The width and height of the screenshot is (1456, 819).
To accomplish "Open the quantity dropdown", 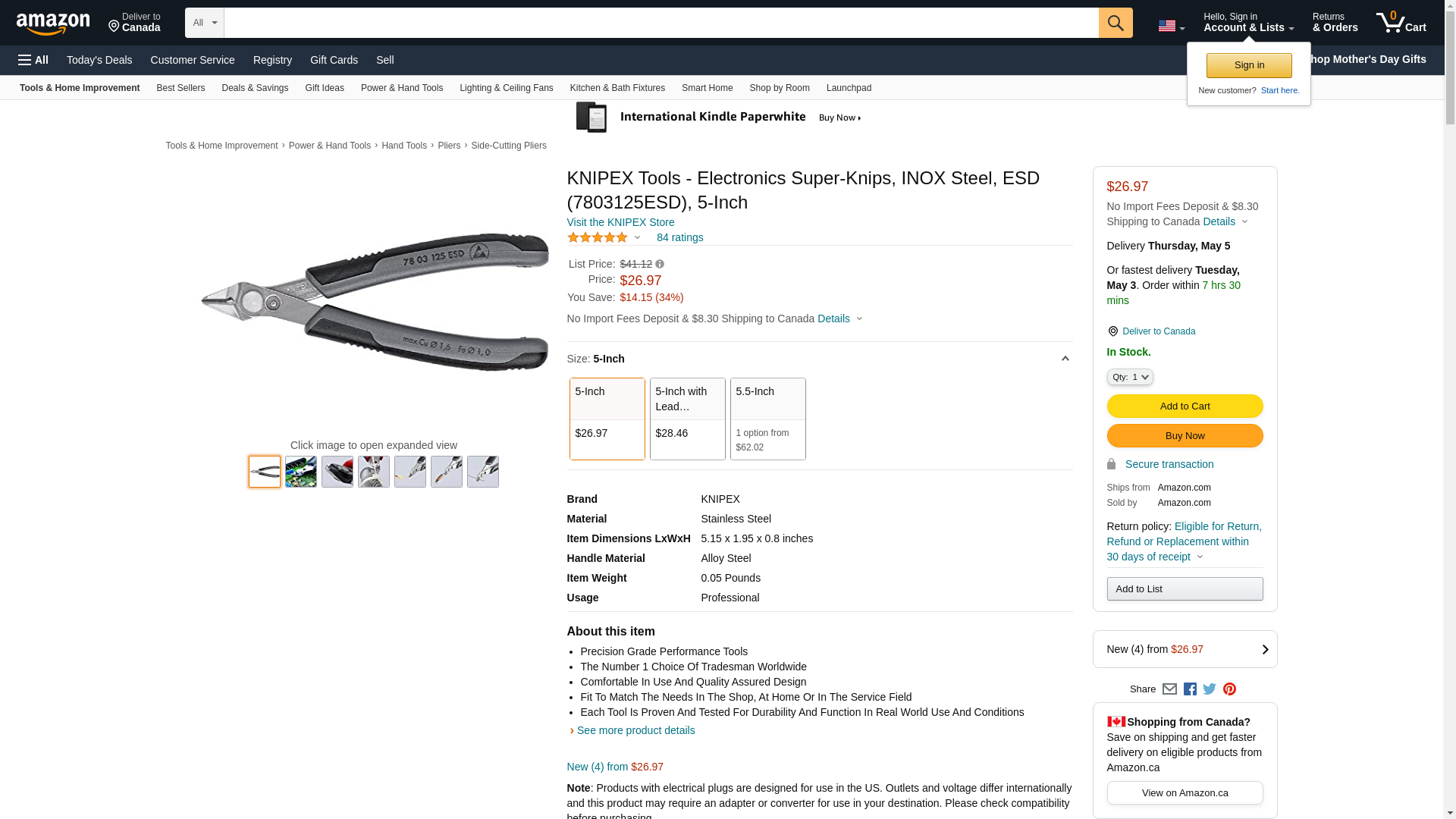I will (x=1130, y=377).
